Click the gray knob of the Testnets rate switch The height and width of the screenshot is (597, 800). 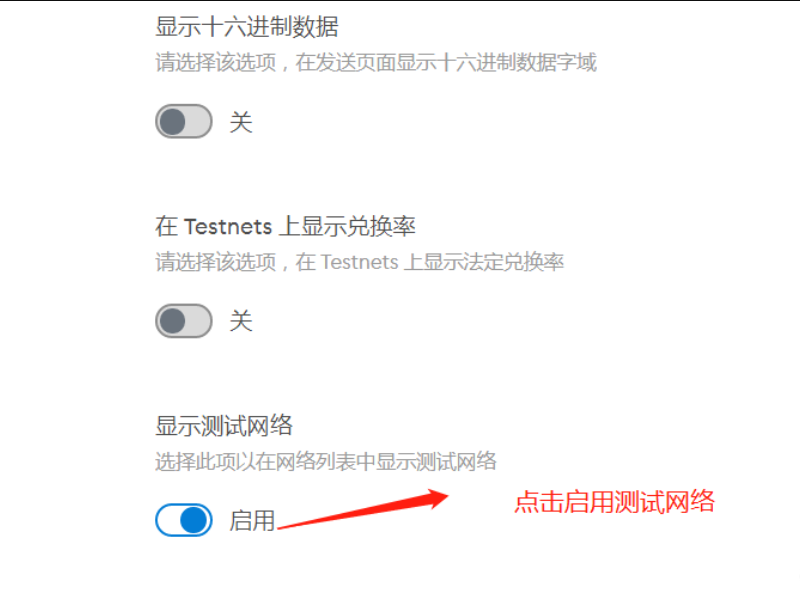pos(172,321)
